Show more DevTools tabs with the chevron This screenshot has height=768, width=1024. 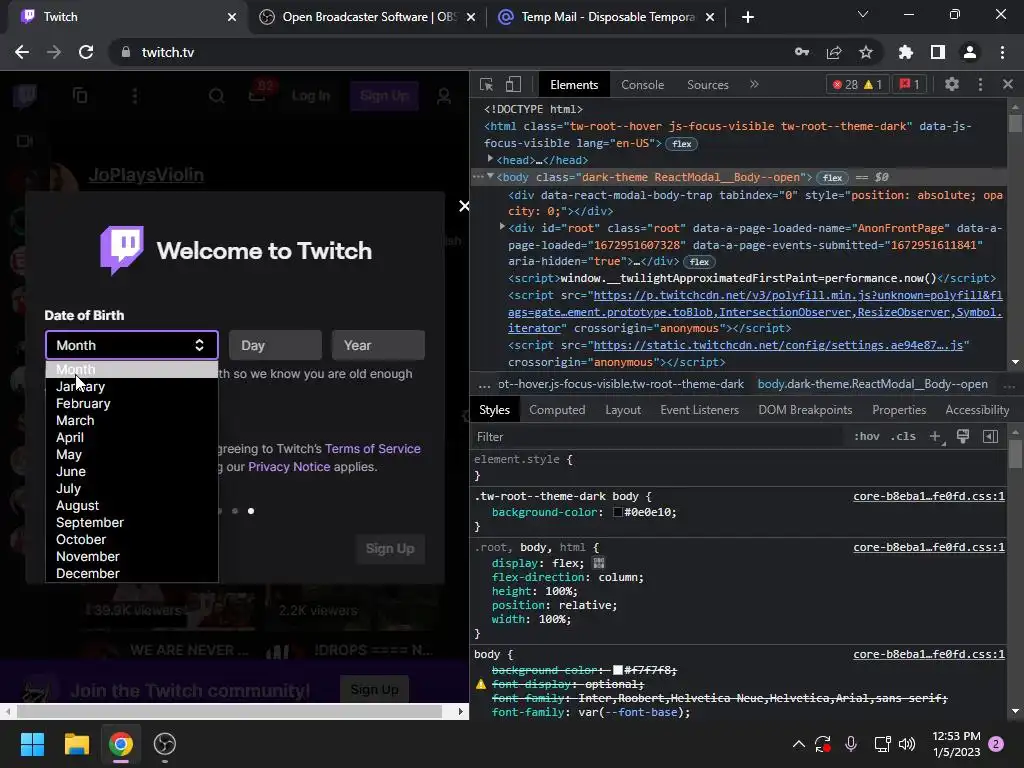pyautogui.click(x=754, y=84)
